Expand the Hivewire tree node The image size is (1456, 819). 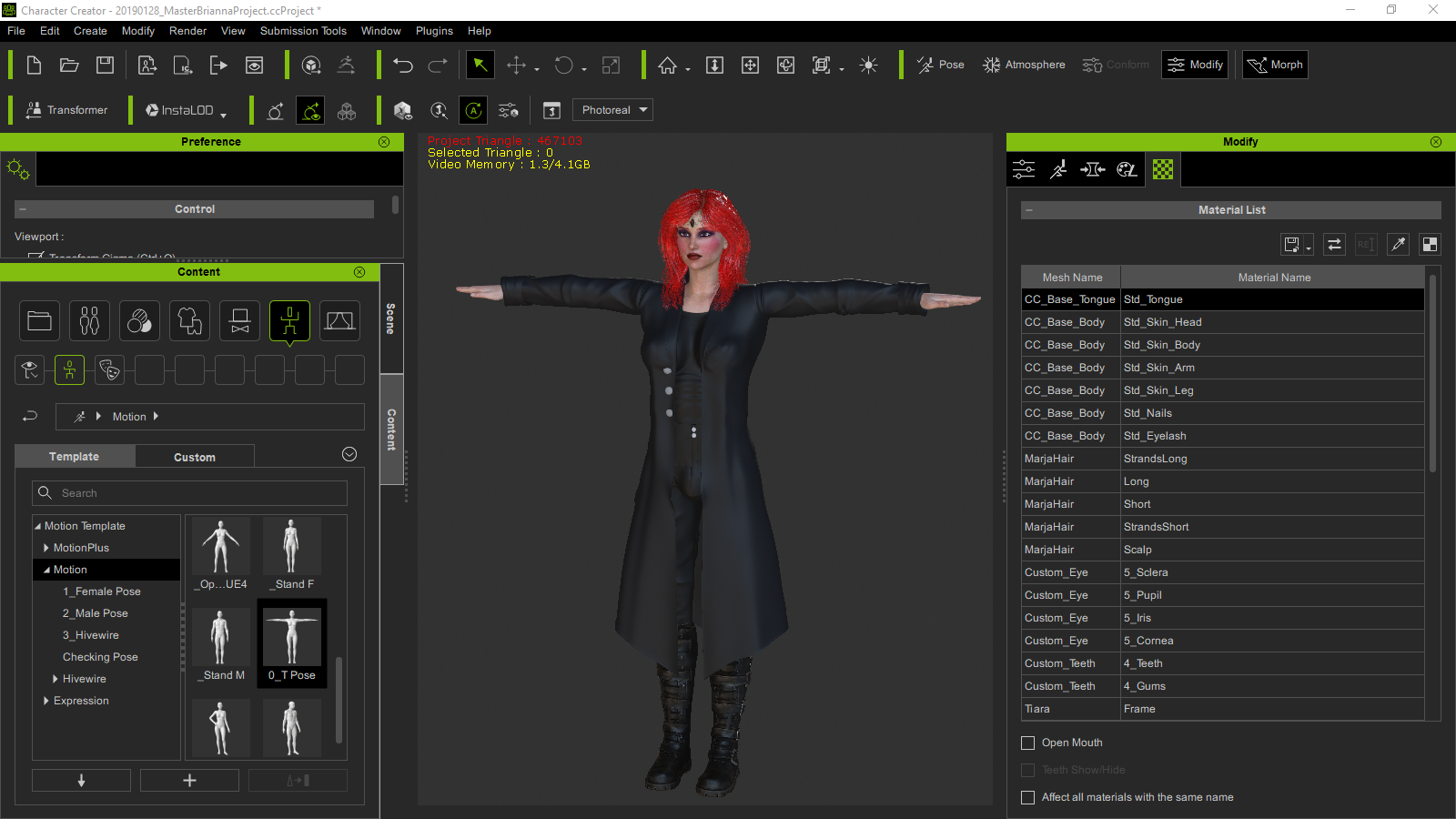click(56, 679)
